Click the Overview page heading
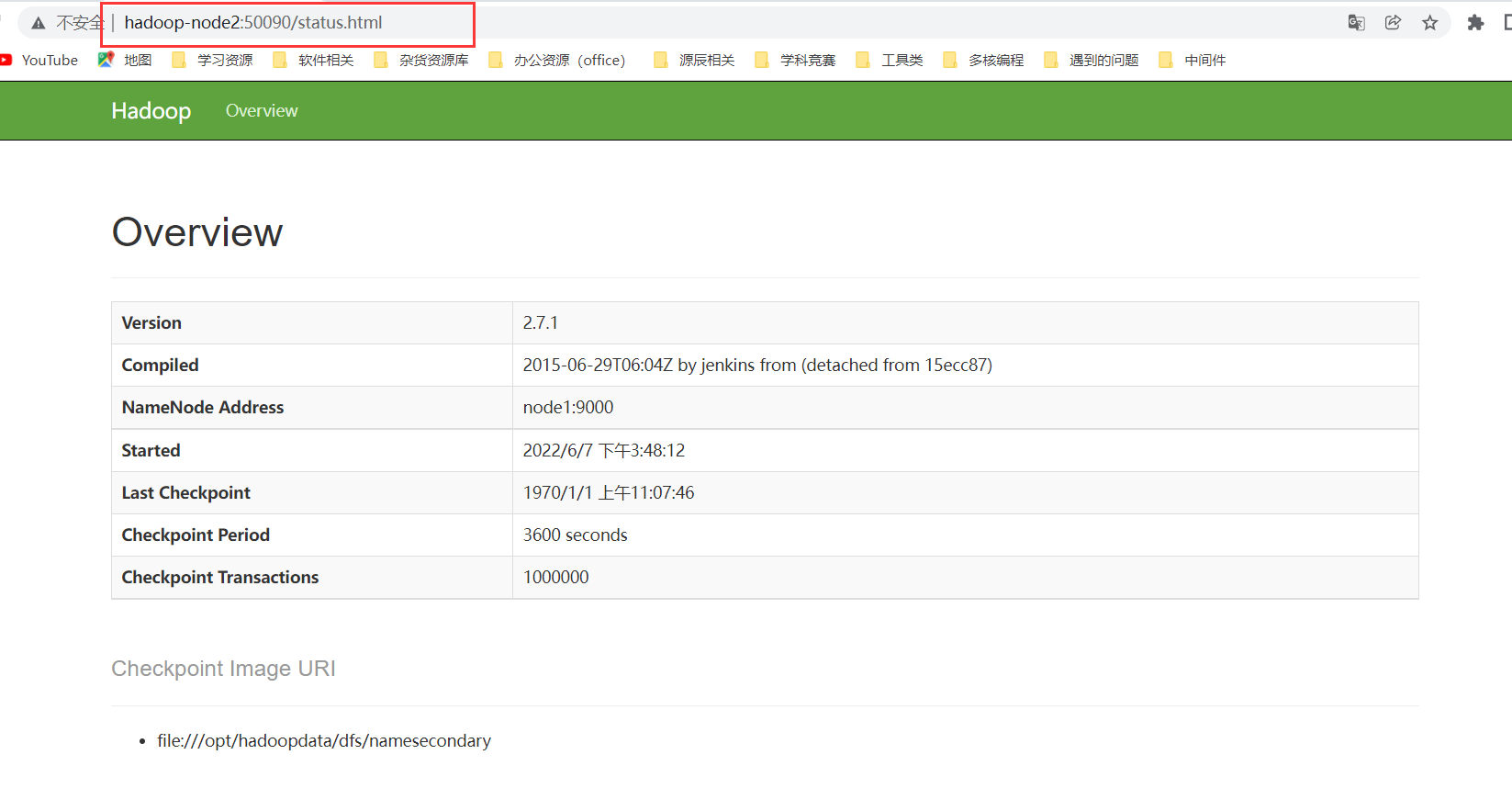1512x811 pixels. click(197, 232)
